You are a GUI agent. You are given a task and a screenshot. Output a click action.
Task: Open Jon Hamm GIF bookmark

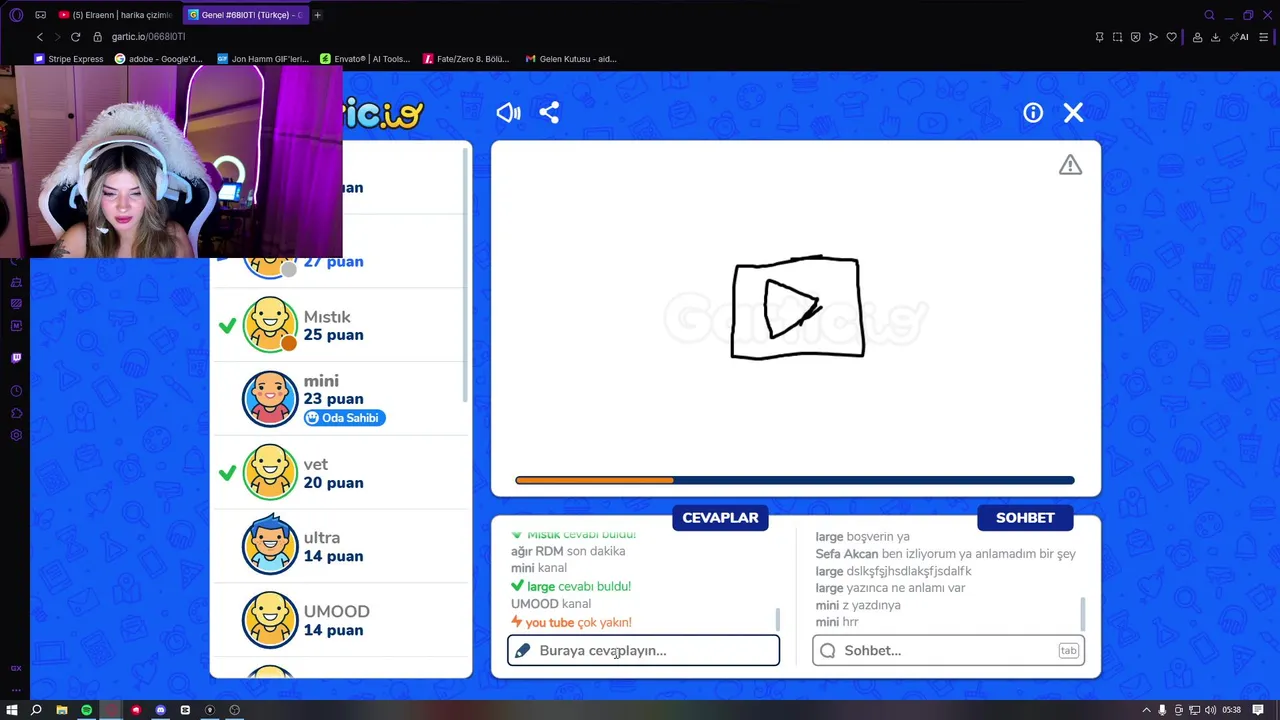264,59
